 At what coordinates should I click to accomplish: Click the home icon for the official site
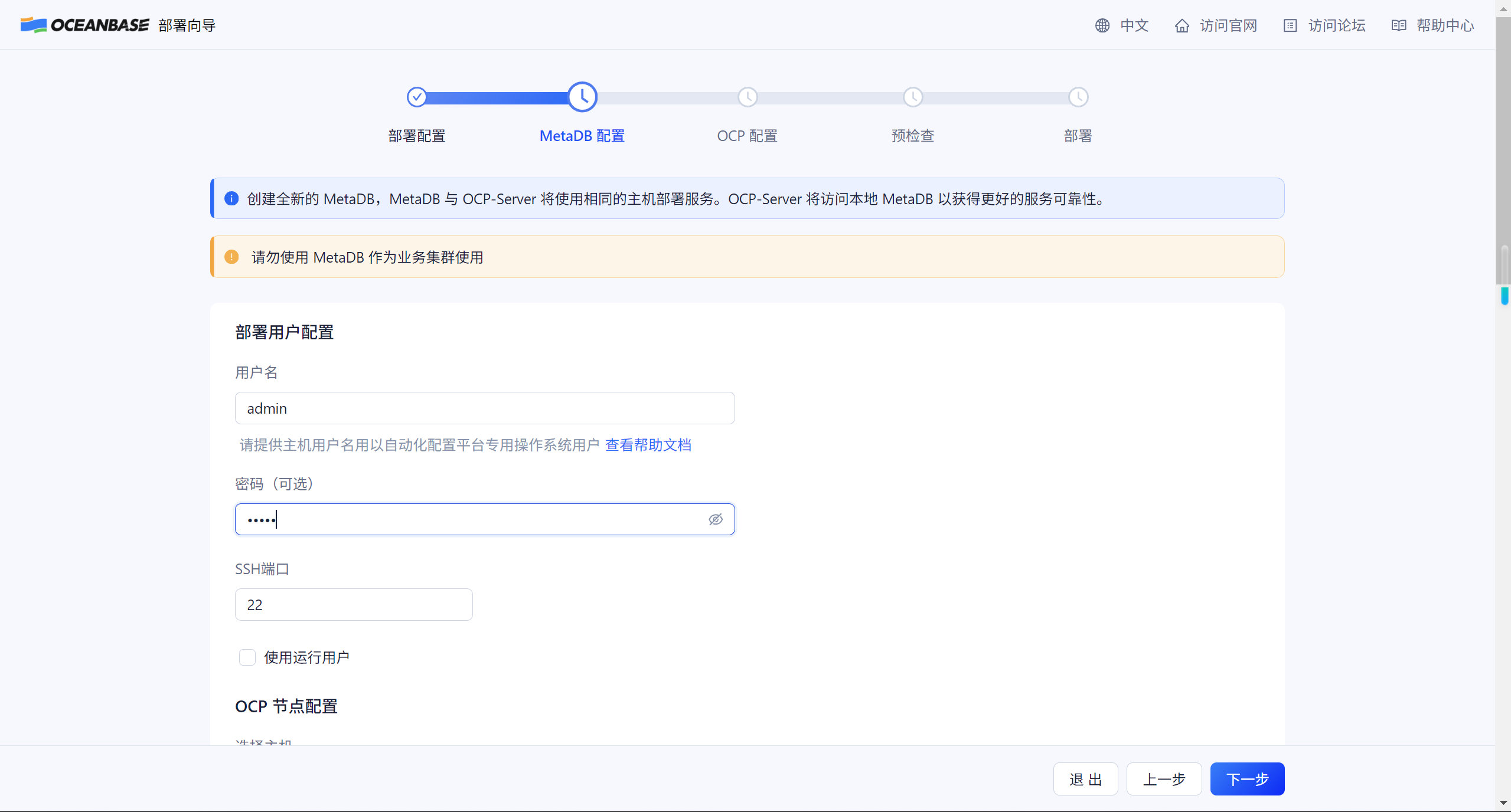[x=1182, y=25]
